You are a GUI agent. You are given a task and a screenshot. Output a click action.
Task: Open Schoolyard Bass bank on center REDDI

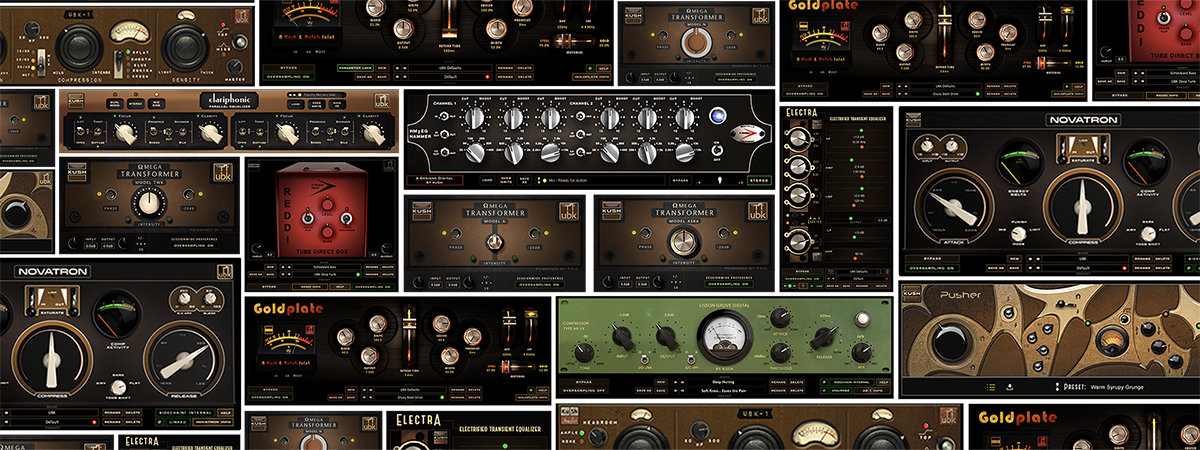tap(325, 267)
